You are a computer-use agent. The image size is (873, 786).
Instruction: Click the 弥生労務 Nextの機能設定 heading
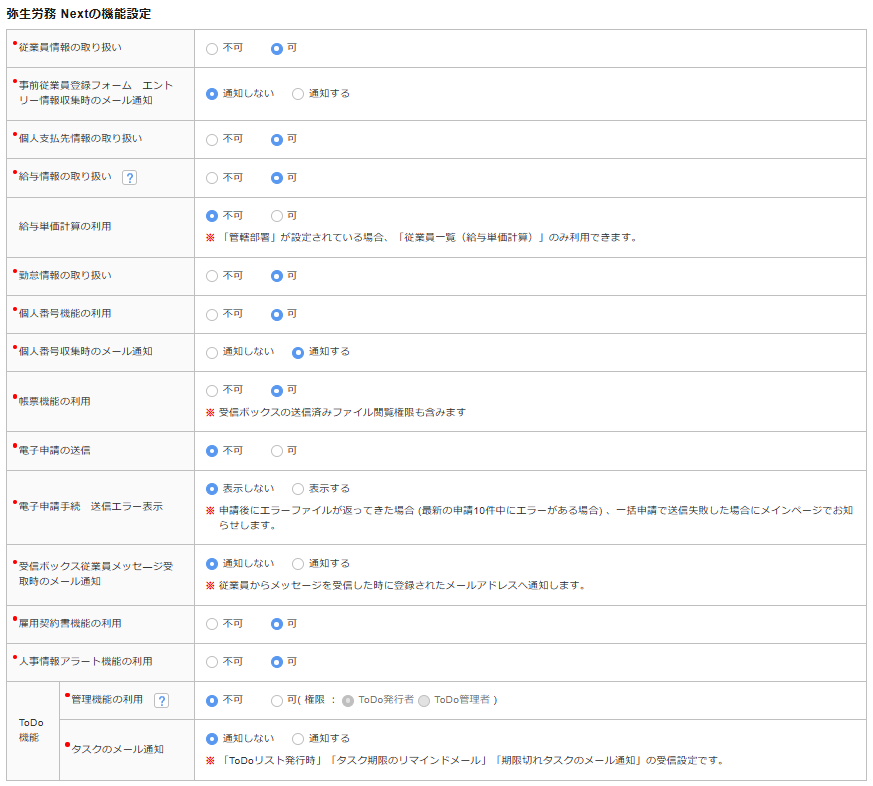[x=79, y=14]
